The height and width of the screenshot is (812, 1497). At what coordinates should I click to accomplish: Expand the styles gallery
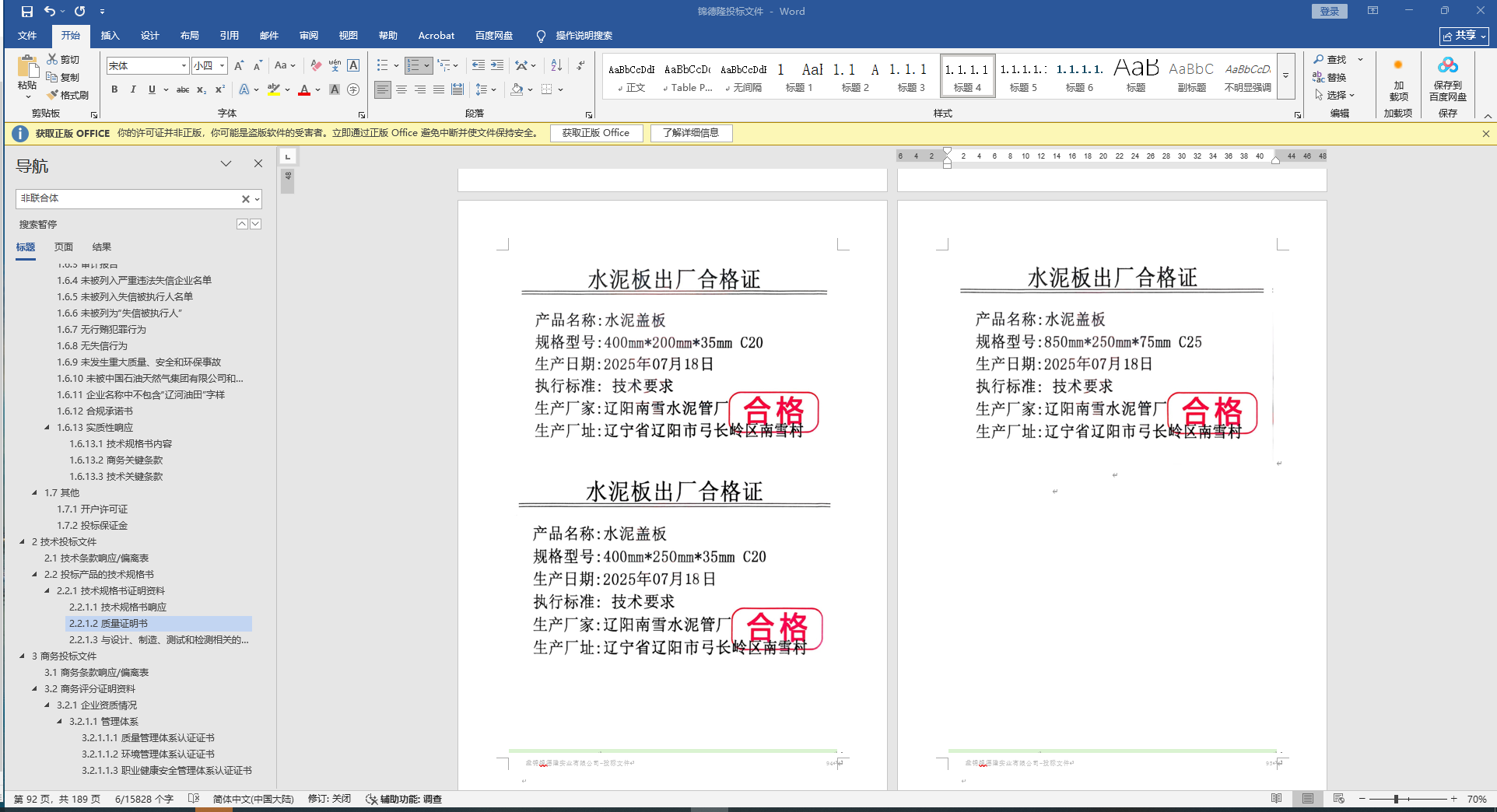coord(1286,75)
